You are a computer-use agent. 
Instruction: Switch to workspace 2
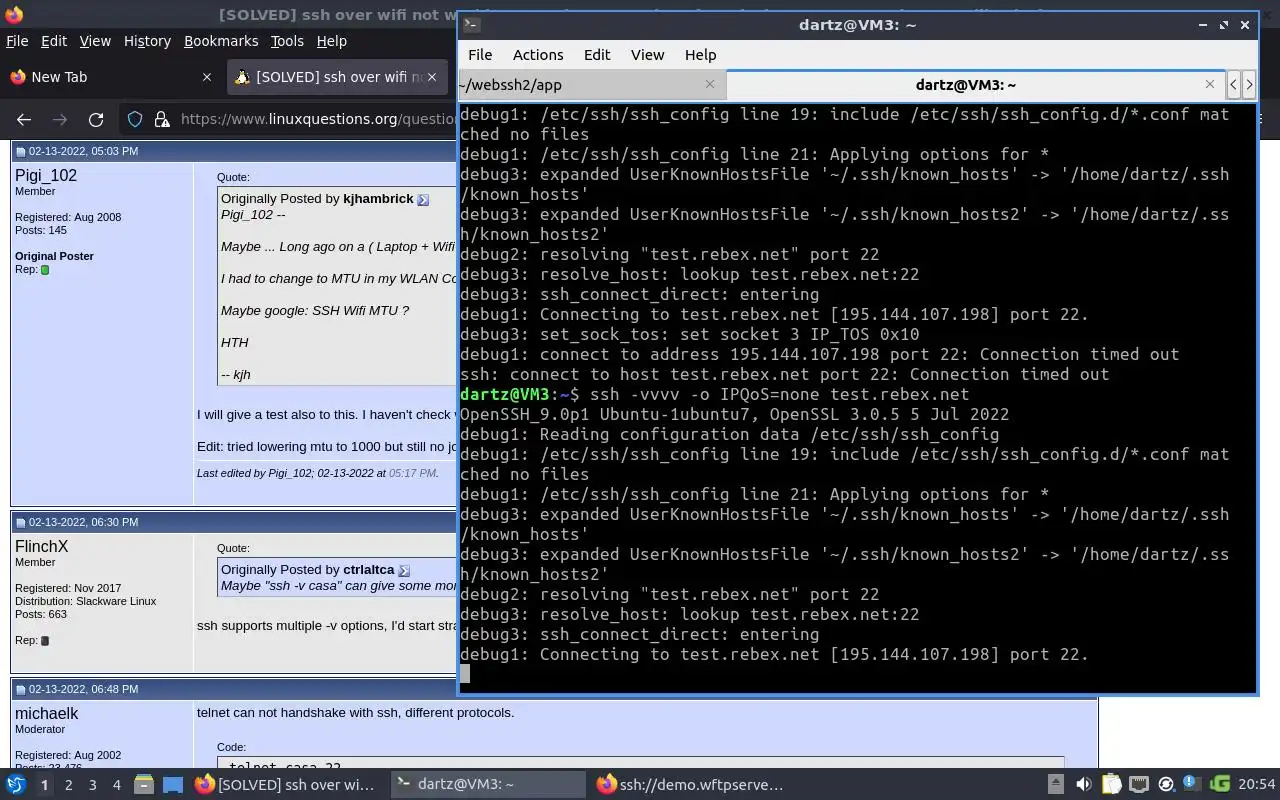coord(68,785)
